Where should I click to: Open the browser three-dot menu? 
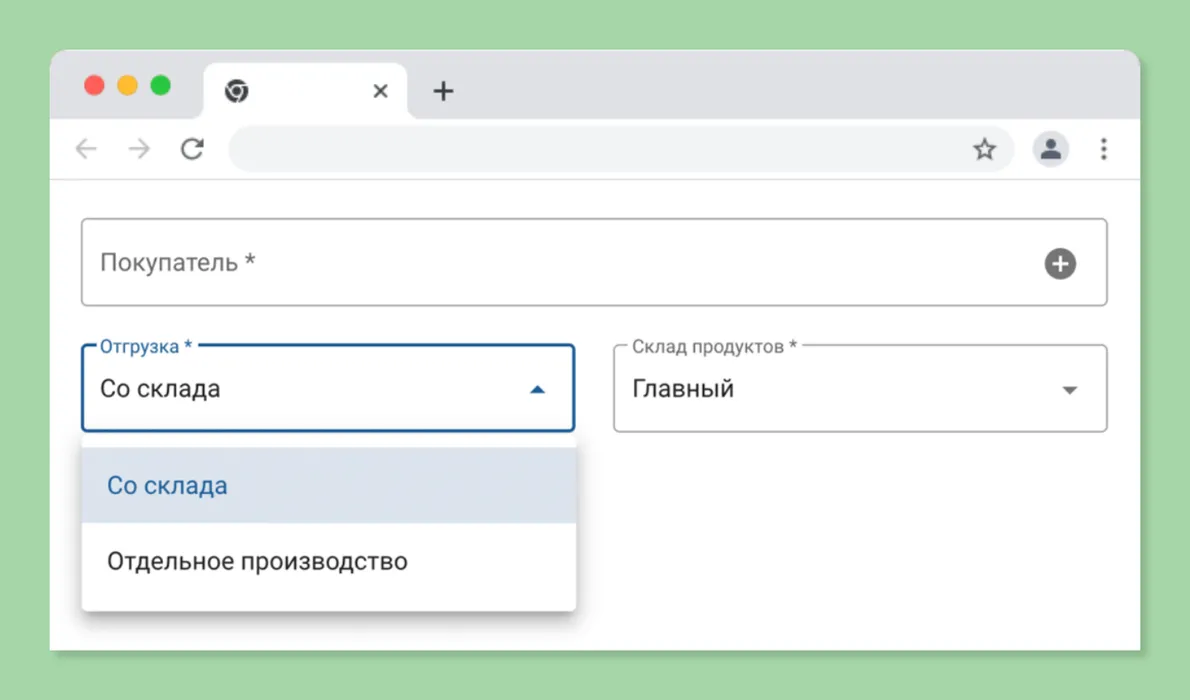pos(1103,149)
